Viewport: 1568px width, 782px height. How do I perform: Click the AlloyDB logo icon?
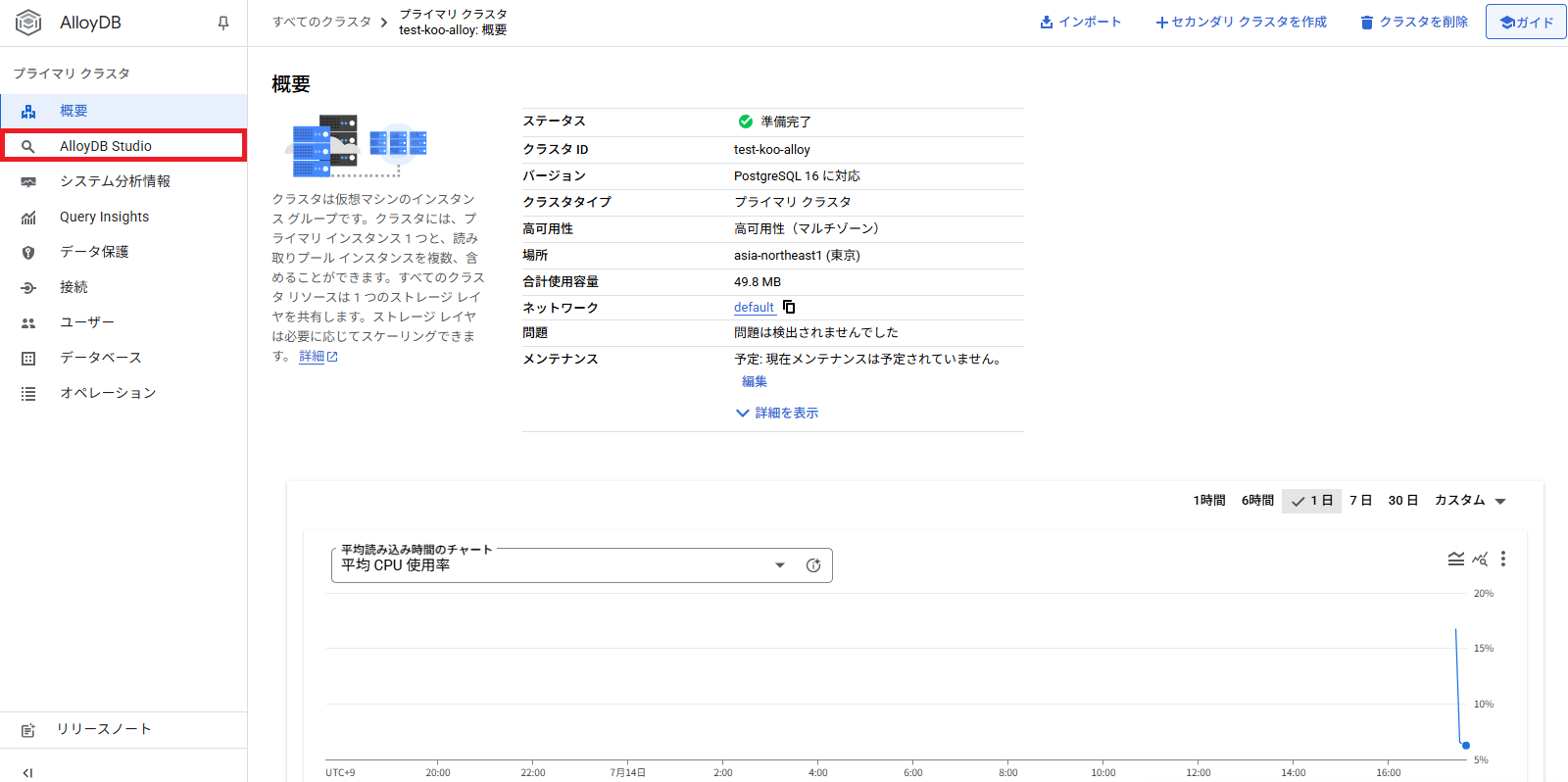[28, 23]
